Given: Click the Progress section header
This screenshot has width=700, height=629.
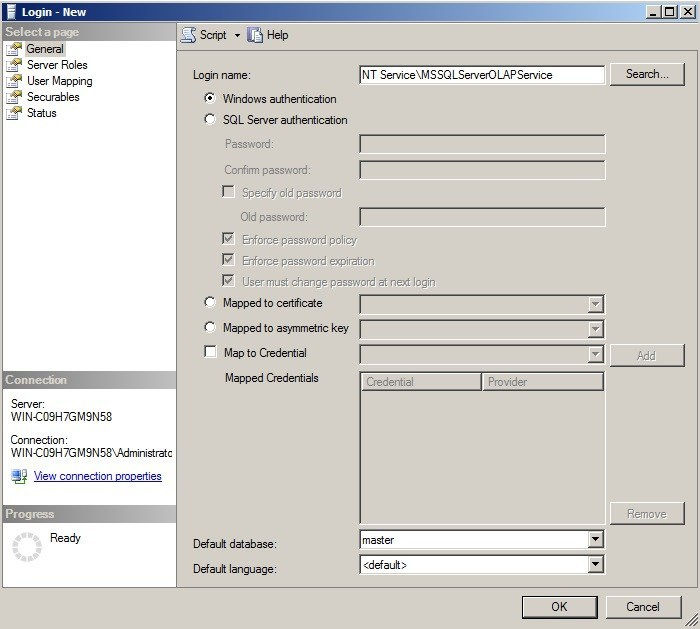Looking at the screenshot, I should pyautogui.click(x=89, y=514).
